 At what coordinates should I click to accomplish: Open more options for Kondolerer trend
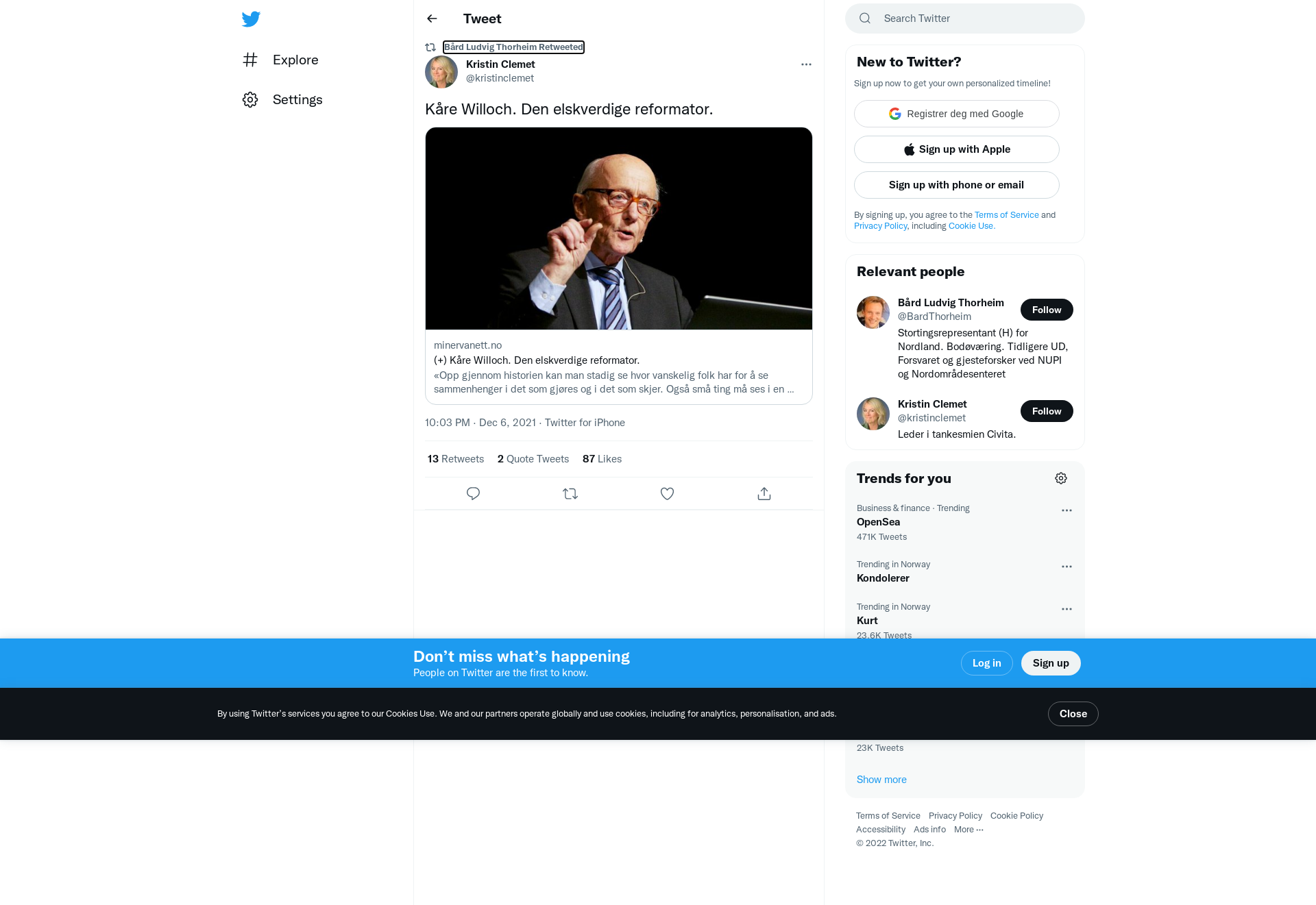tap(1067, 567)
